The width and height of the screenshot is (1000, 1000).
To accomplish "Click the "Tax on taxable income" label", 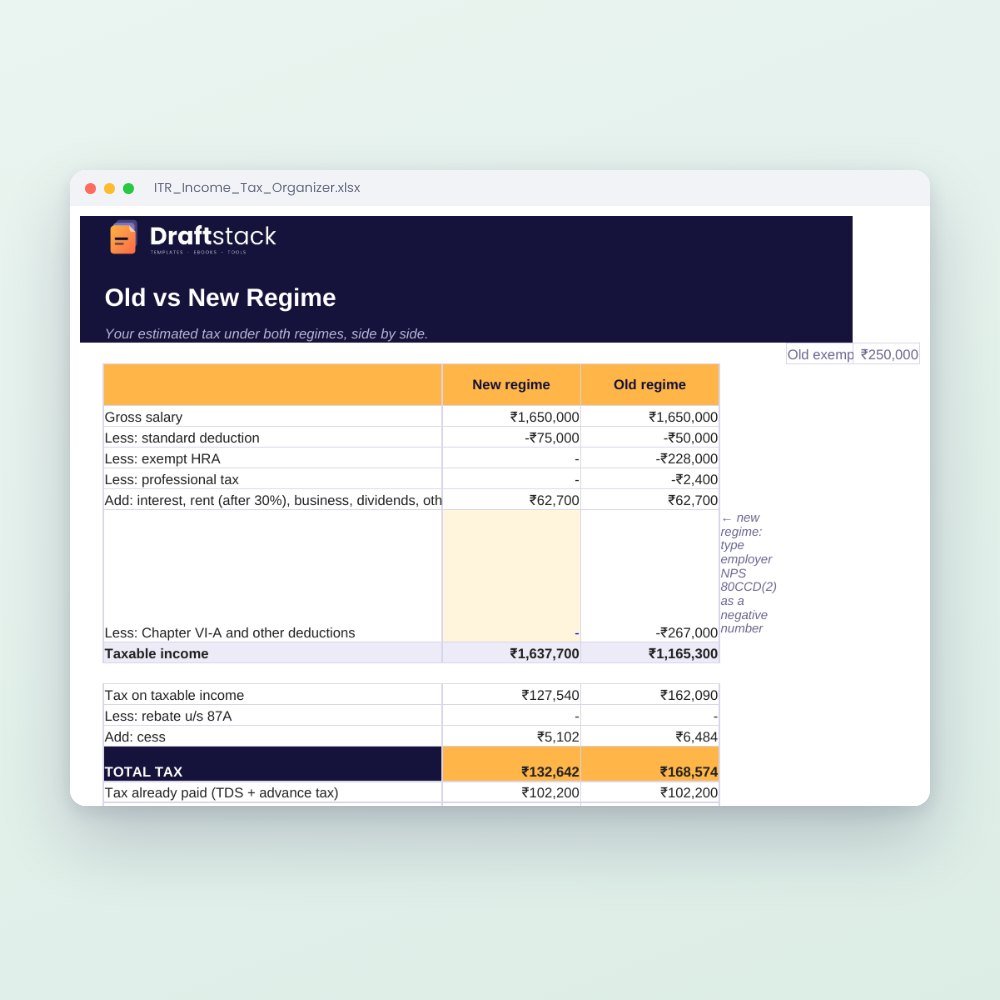I will point(174,695).
